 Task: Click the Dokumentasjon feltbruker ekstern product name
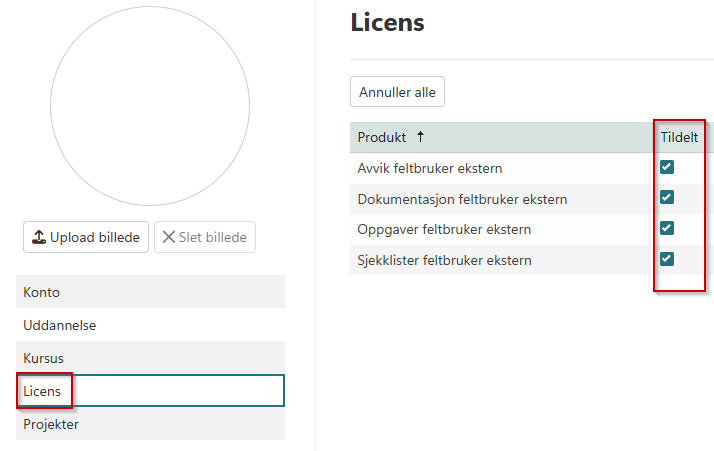[462, 199]
